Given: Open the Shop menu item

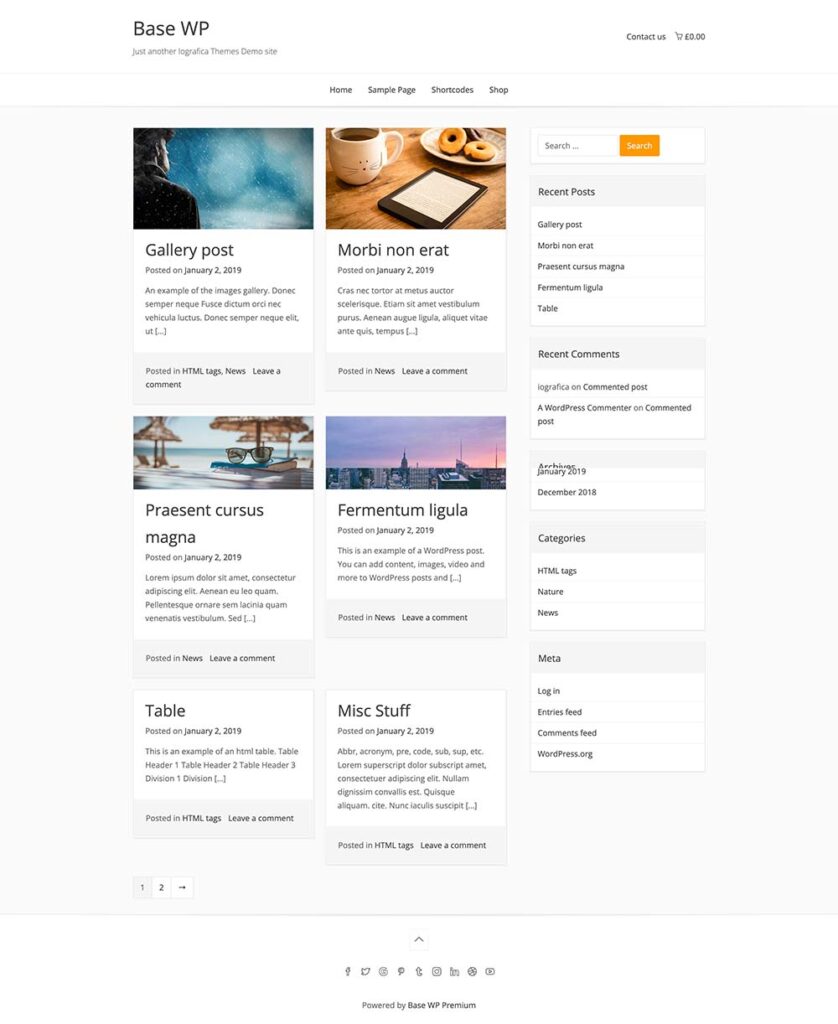Looking at the screenshot, I should pos(498,89).
